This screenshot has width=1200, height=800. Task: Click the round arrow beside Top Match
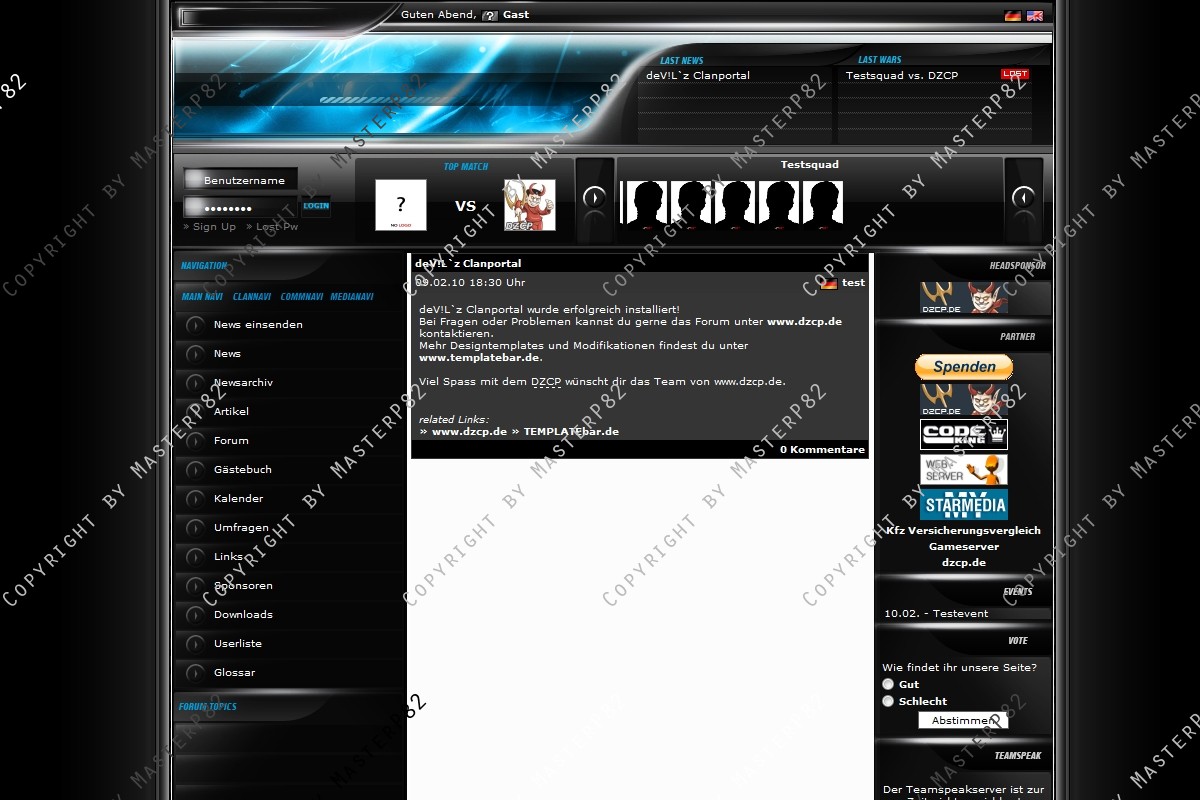pos(594,197)
